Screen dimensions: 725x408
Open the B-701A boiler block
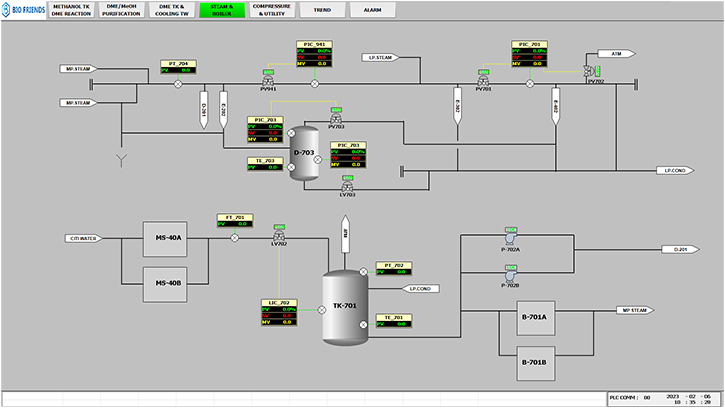click(x=536, y=318)
